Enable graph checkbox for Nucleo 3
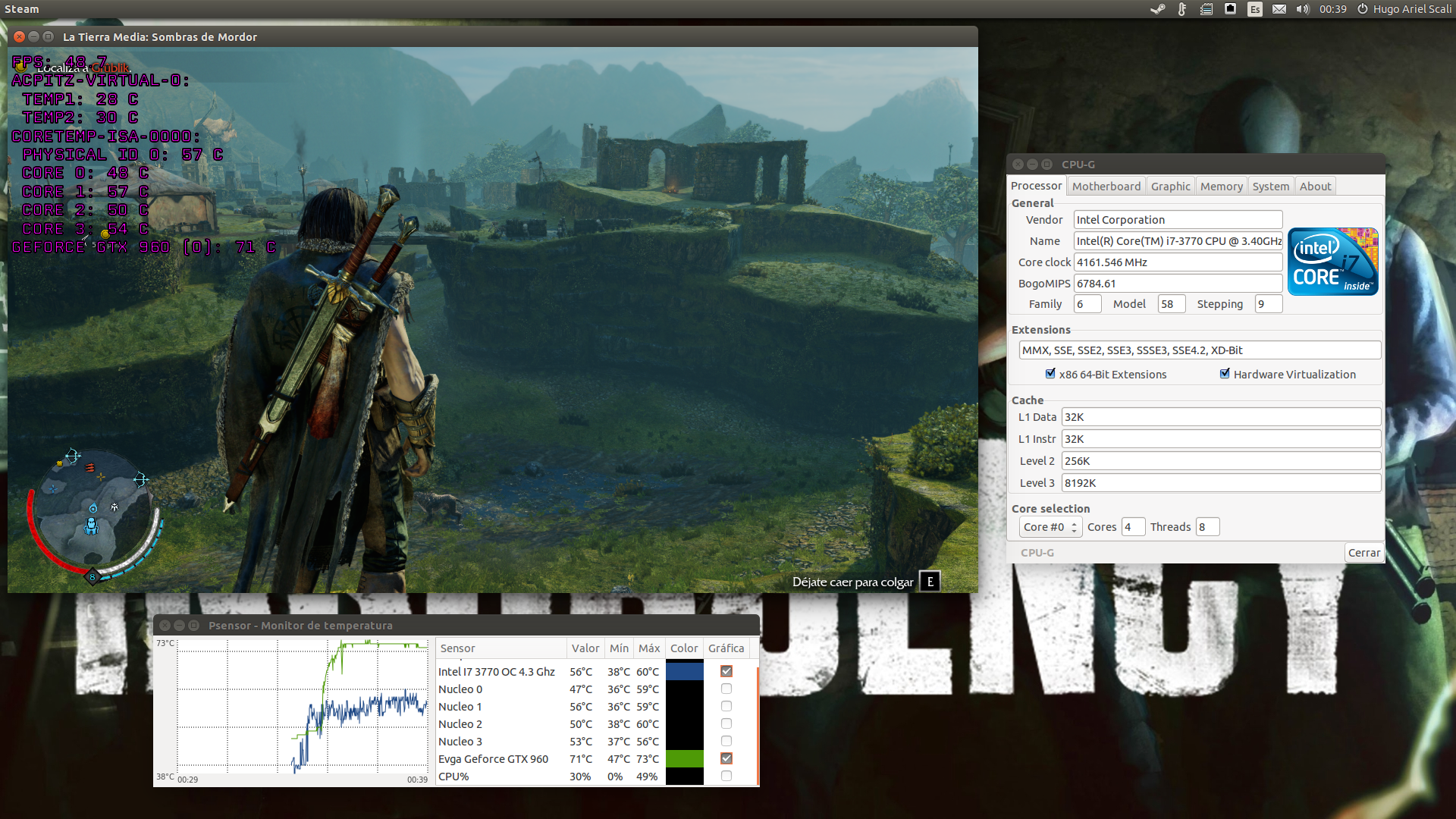 (726, 741)
